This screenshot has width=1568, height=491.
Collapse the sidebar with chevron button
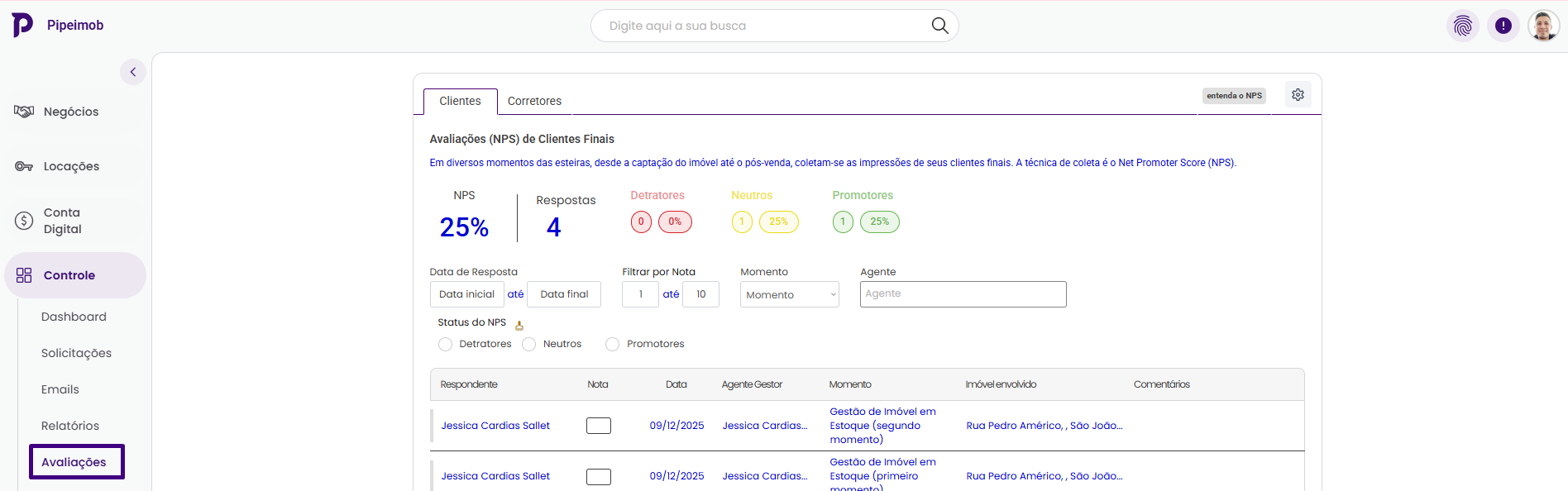(x=133, y=72)
